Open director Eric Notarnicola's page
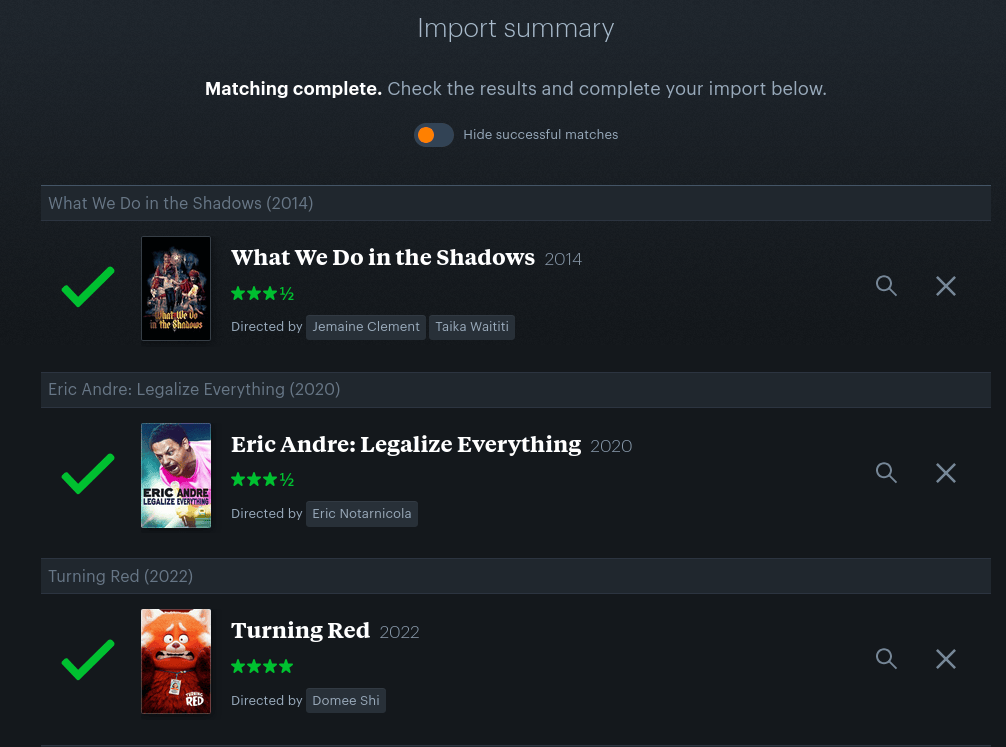The height and width of the screenshot is (747, 1006). (x=362, y=514)
